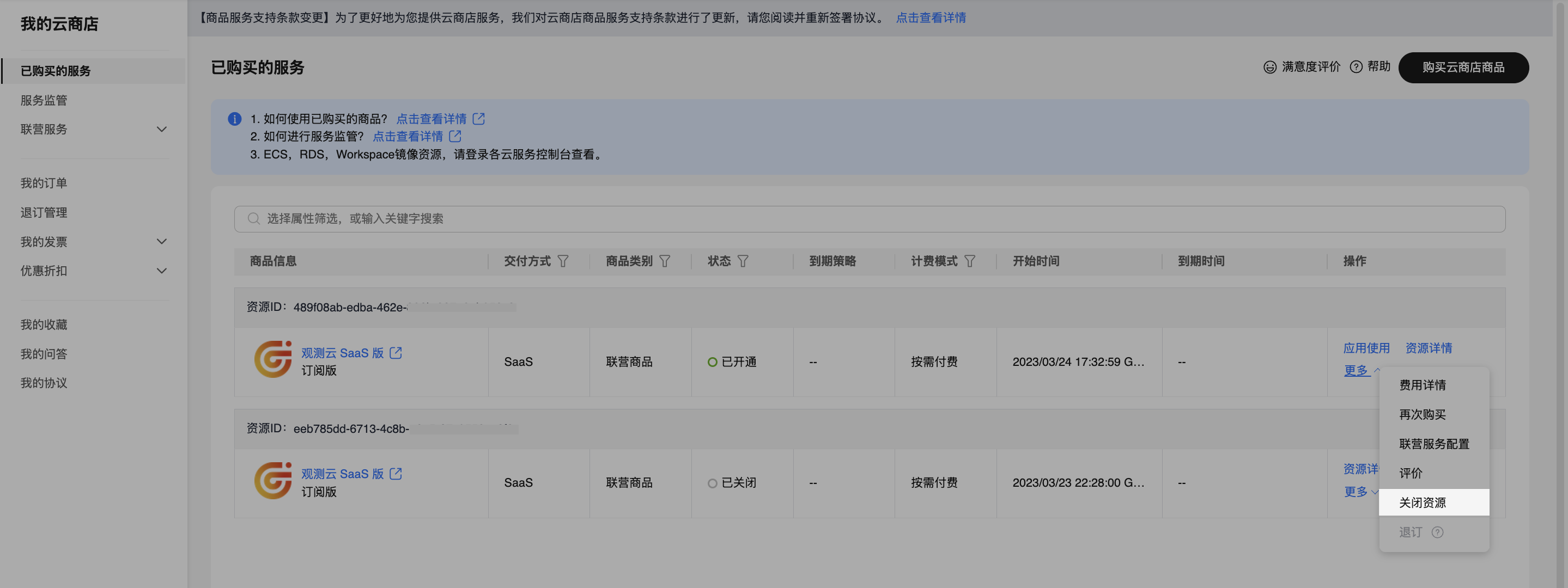Image resolution: width=1568 pixels, height=588 pixels.
Task: Open 点击查看详情 in top banner
Action: point(931,17)
